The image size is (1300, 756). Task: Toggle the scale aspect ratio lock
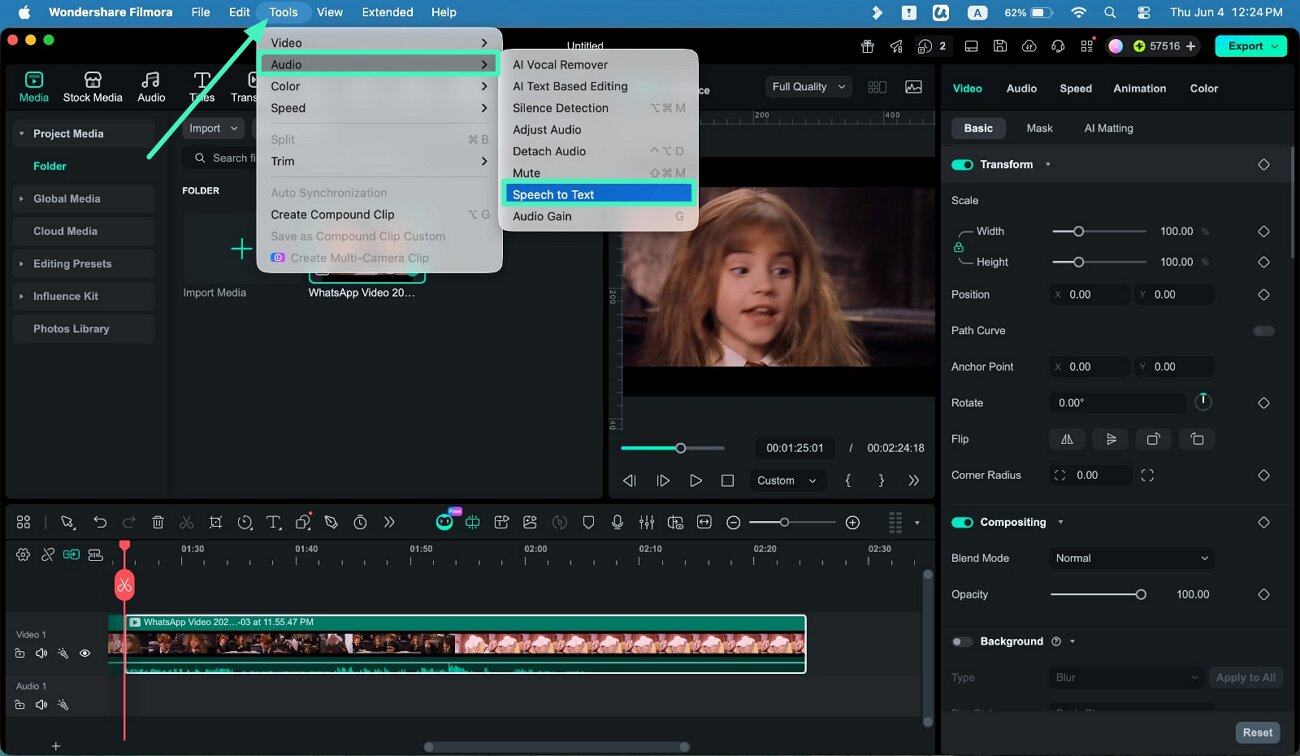tap(959, 247)
